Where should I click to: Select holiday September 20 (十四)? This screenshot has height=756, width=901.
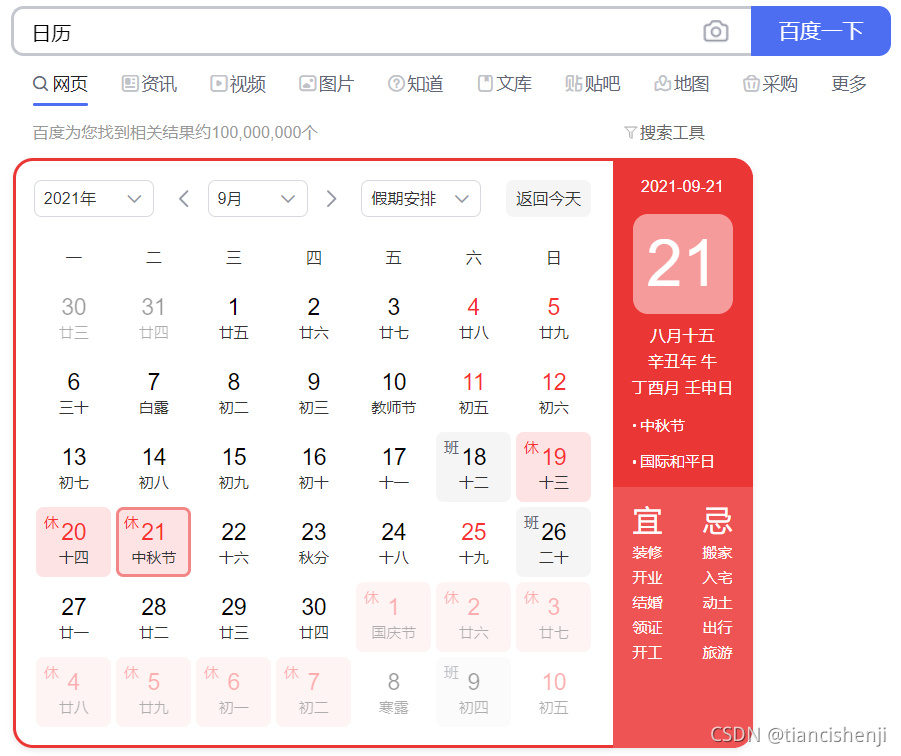74,542
